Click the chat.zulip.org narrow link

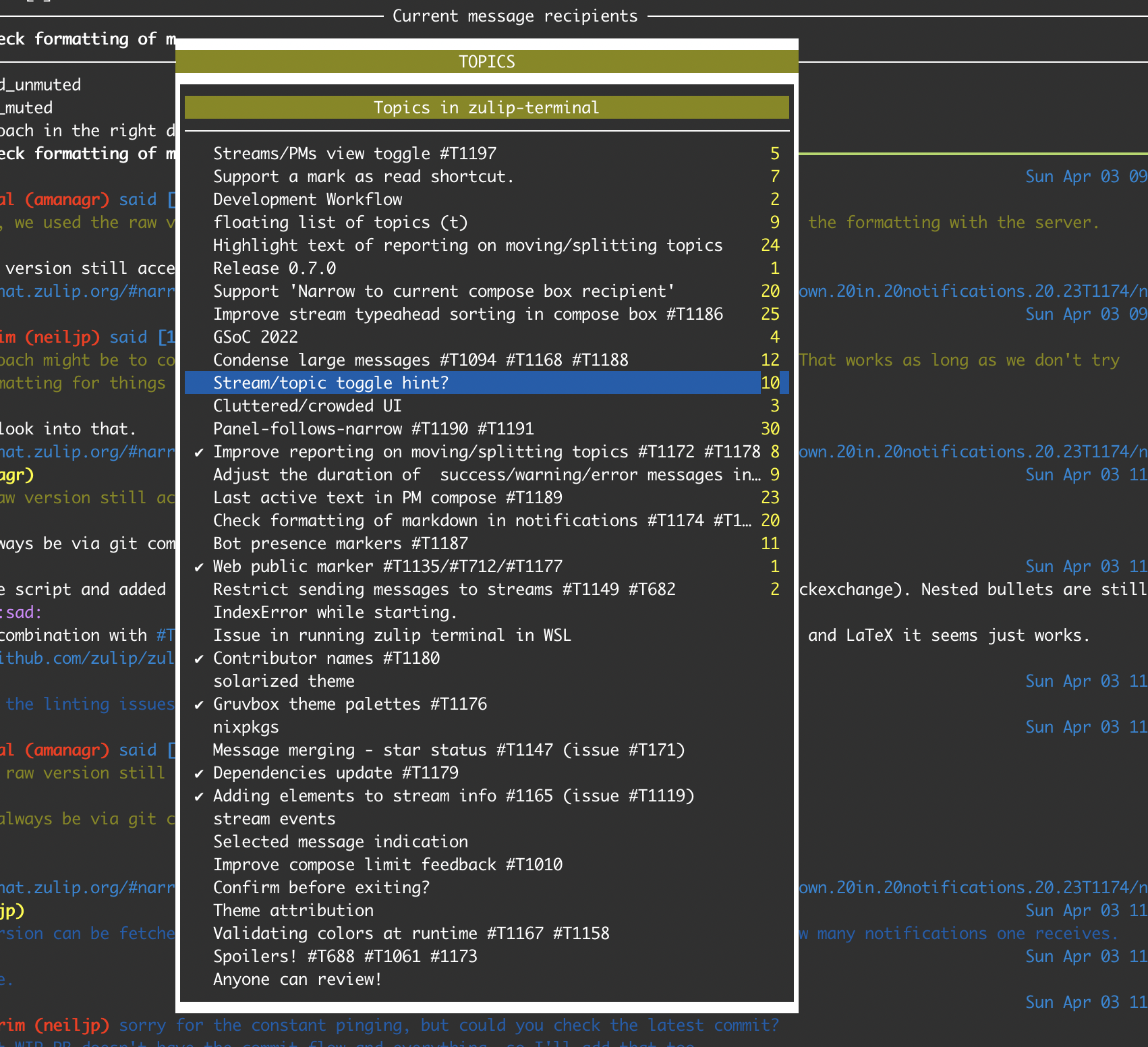(x=88, y=291)
